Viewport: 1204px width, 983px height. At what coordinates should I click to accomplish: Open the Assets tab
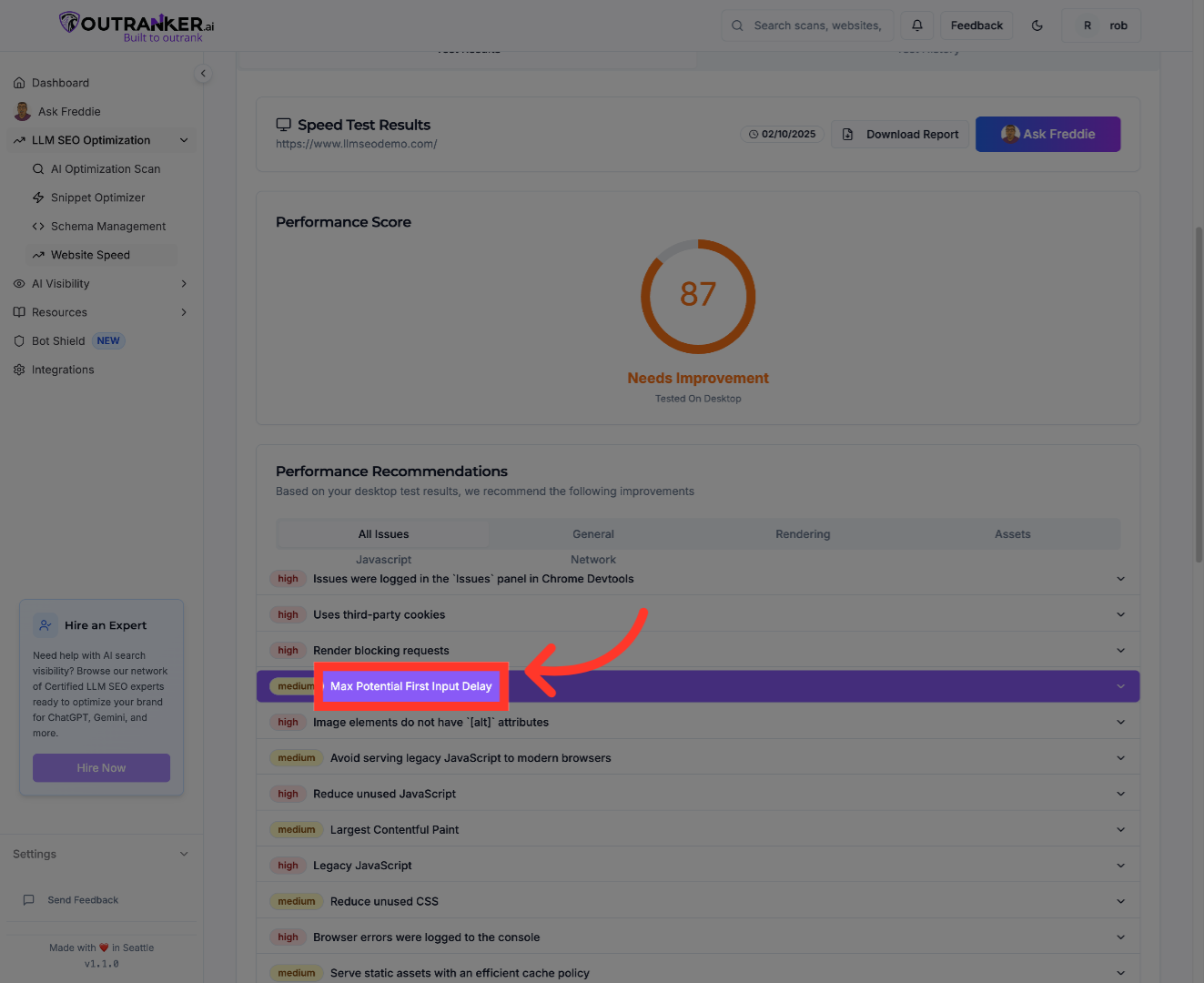click(1012, 534)
